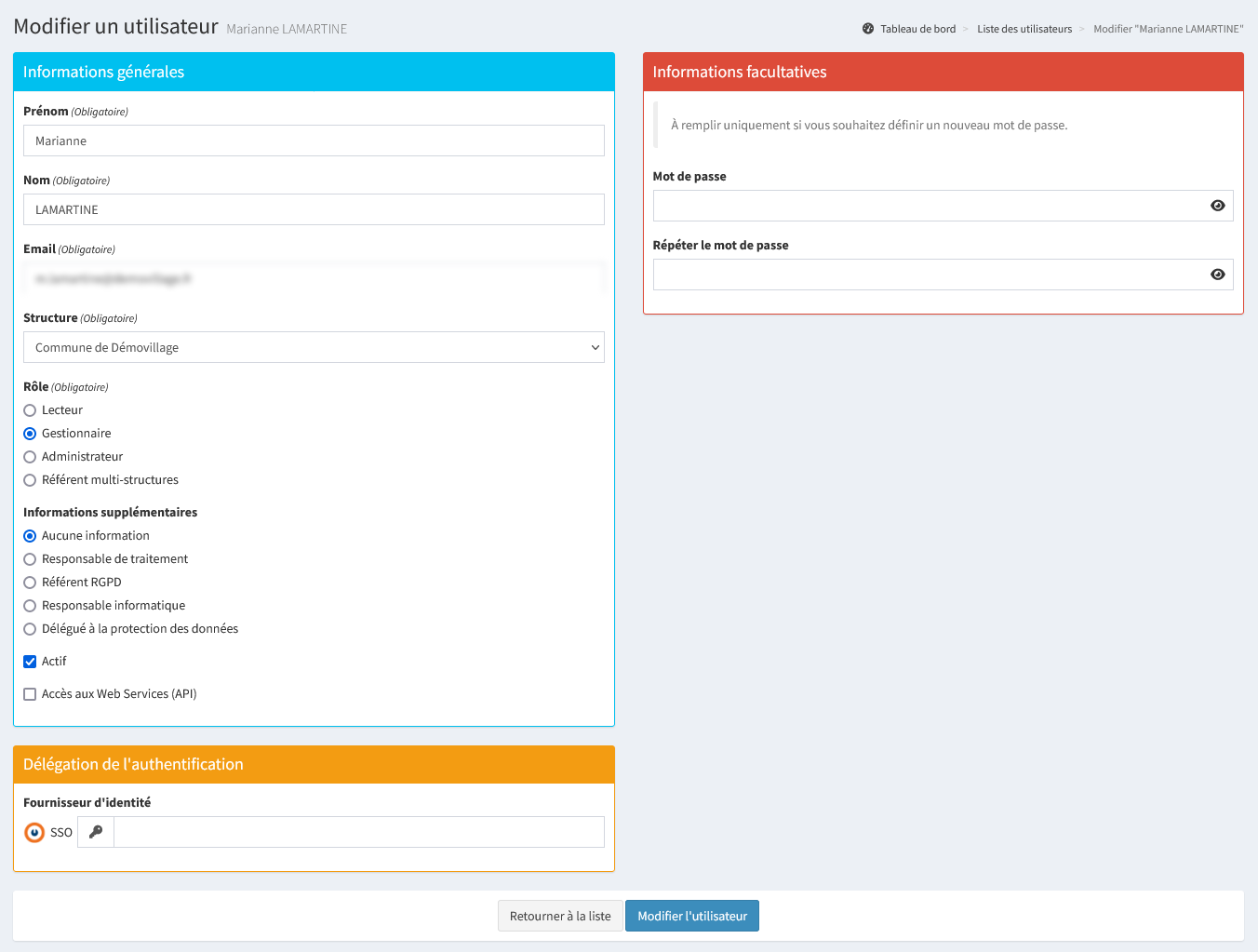Select the Lecteur role
1258x952 pixels.
30,410
